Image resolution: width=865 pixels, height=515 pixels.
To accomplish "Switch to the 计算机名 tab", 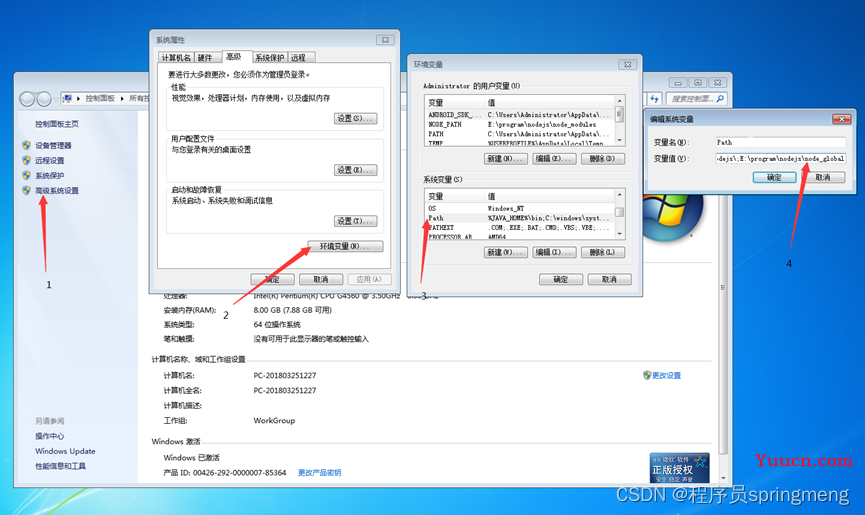I will pyautogui.click(x=176, y=57).
